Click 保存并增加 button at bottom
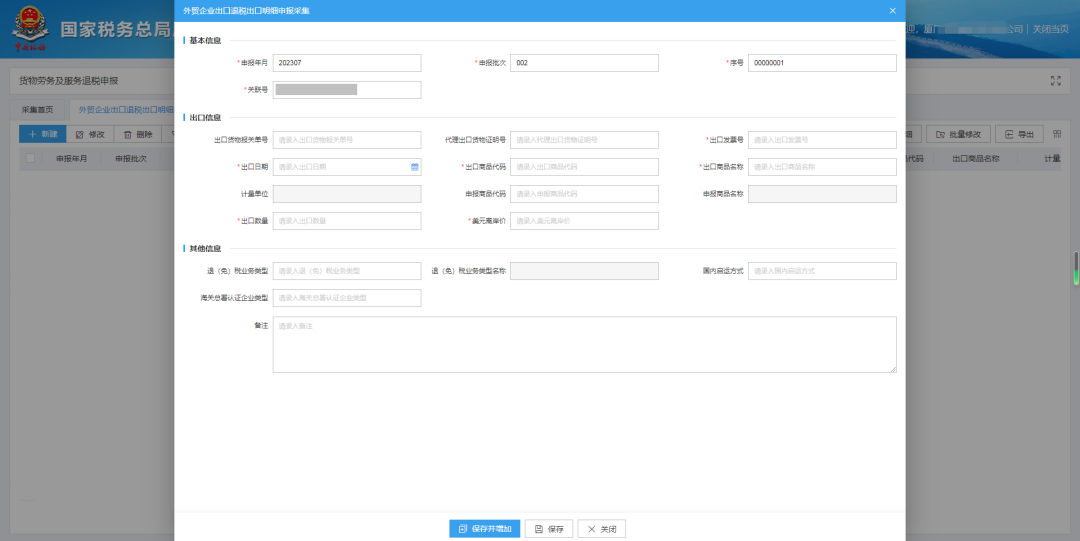This screenshot has width=1080, height=541. [484, 529]
